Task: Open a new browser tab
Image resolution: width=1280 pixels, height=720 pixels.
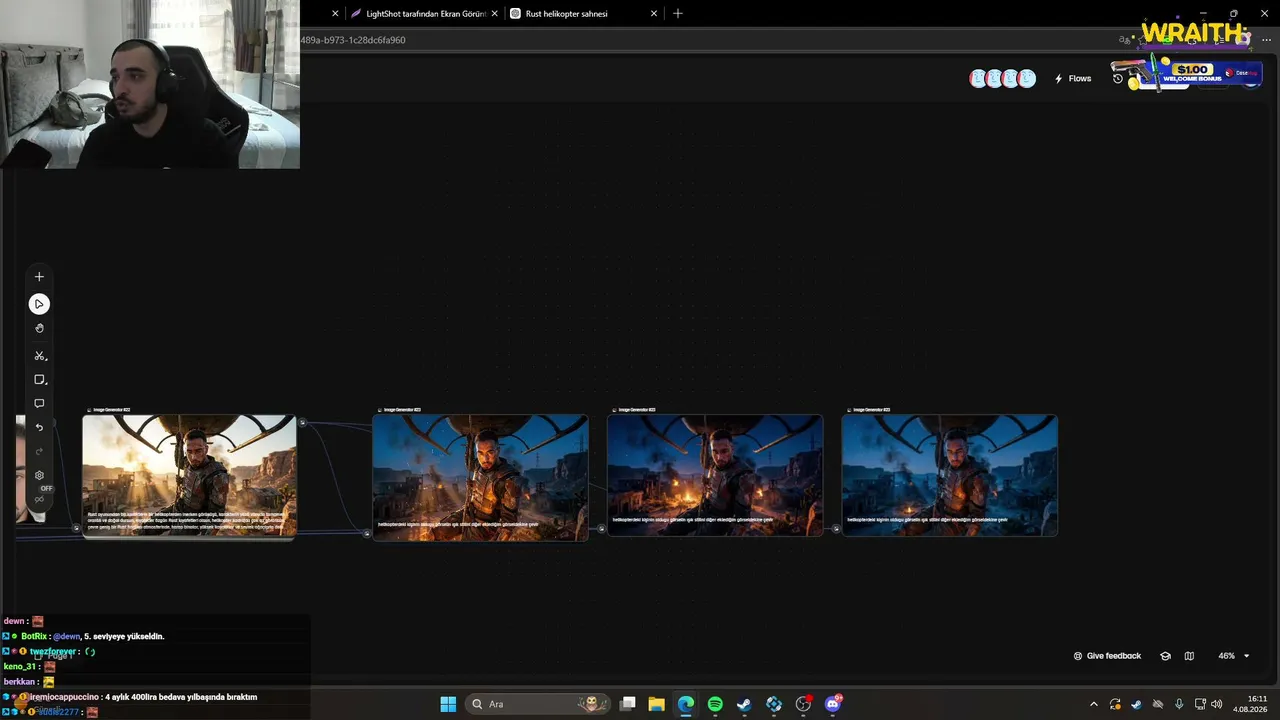Action: coord(678,14)
